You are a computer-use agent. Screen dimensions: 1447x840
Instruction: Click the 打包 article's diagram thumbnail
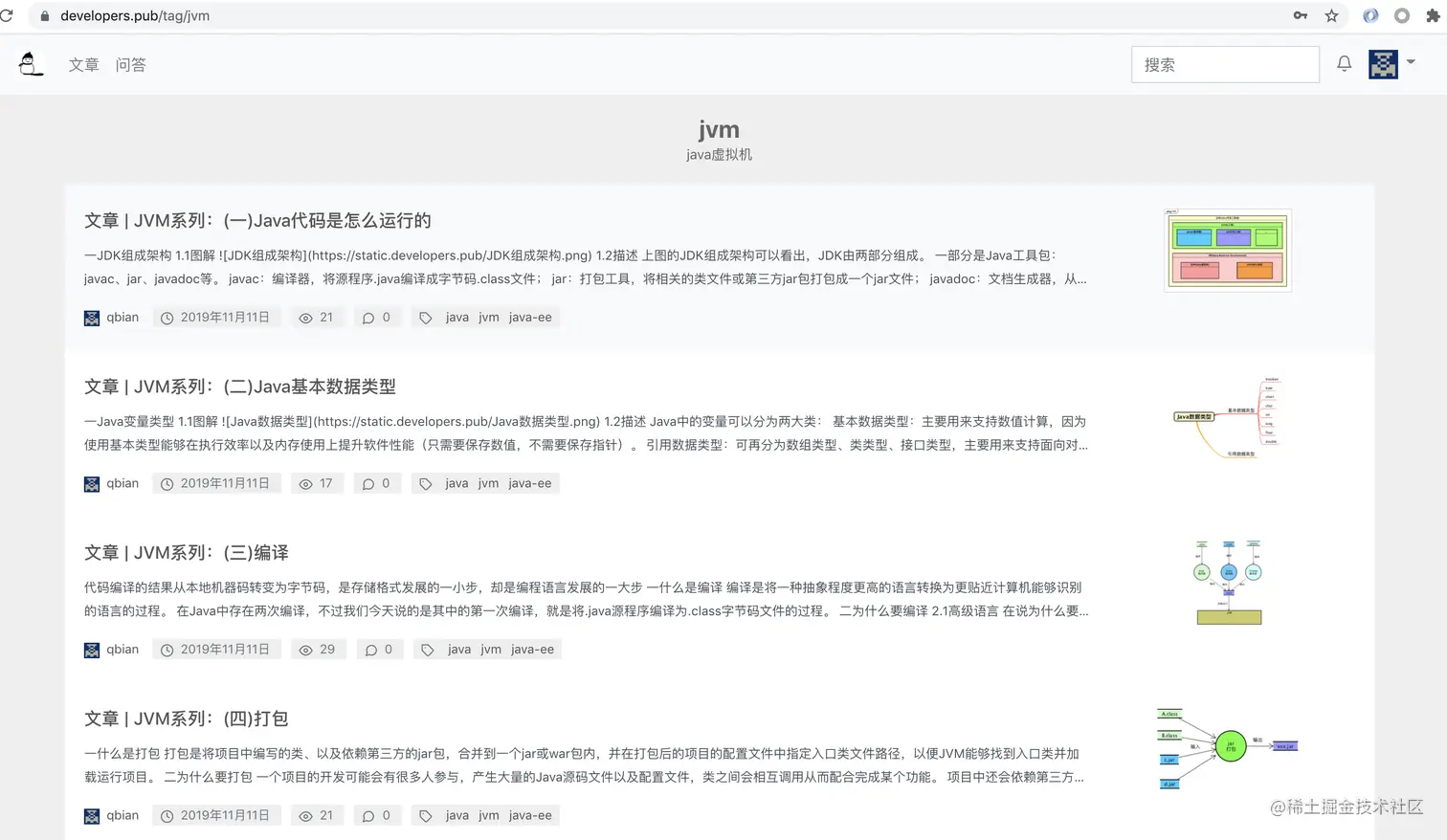[1227, 747]
